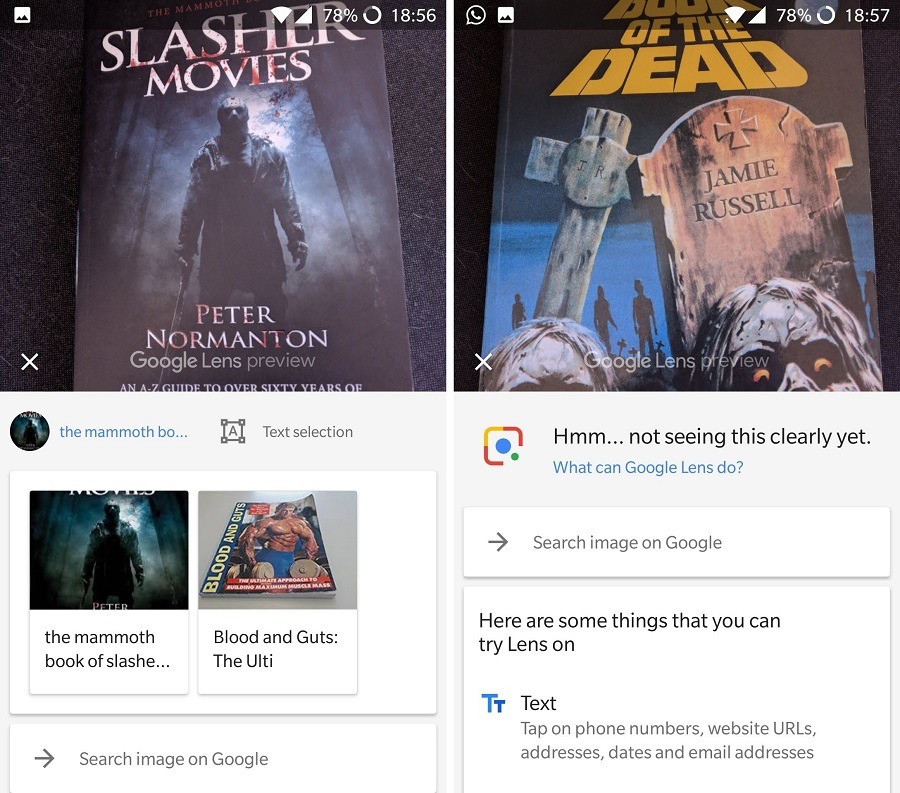Tap the image notification icon in the right status bar
This screenshot has width=900, height=793.
point(506,15)
